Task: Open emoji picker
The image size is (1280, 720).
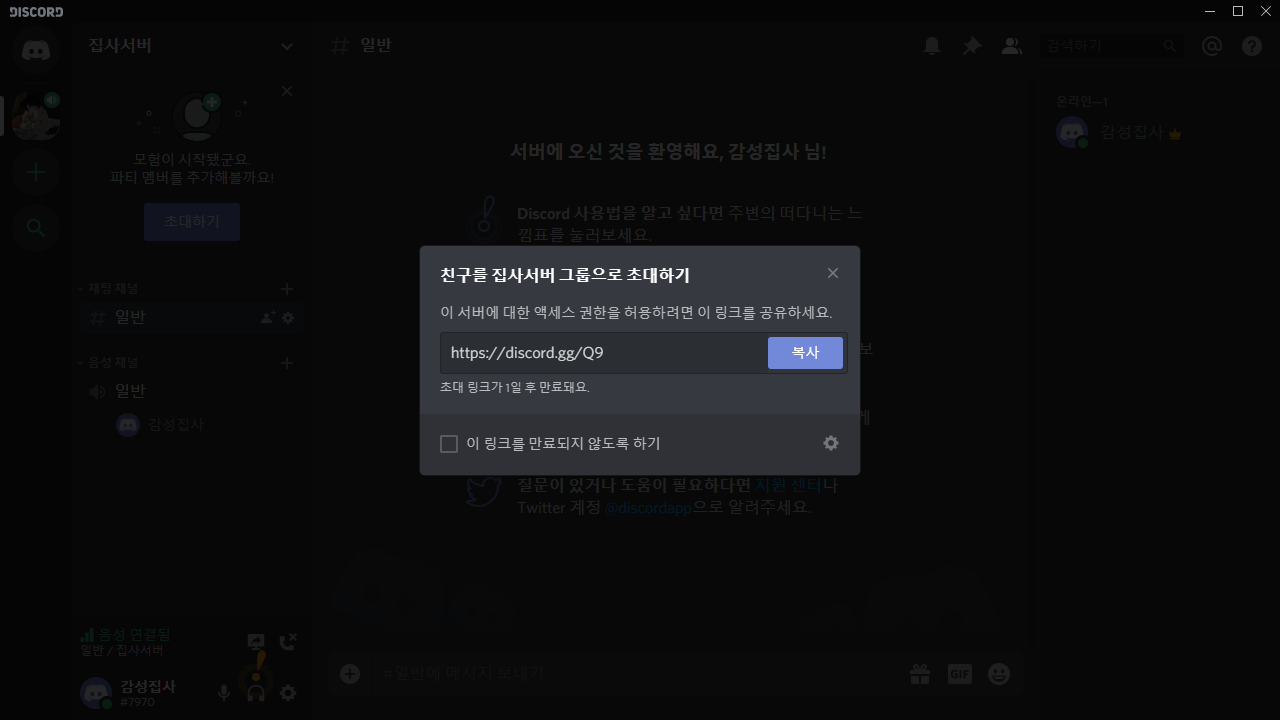Action: click(x=999, y=674)
